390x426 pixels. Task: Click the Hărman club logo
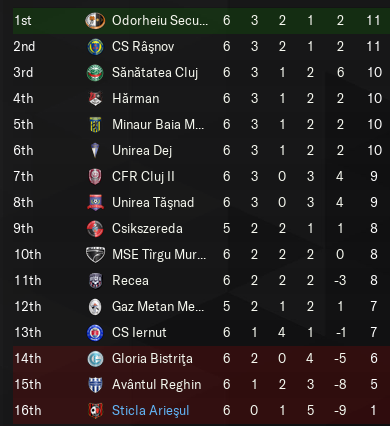95,99
